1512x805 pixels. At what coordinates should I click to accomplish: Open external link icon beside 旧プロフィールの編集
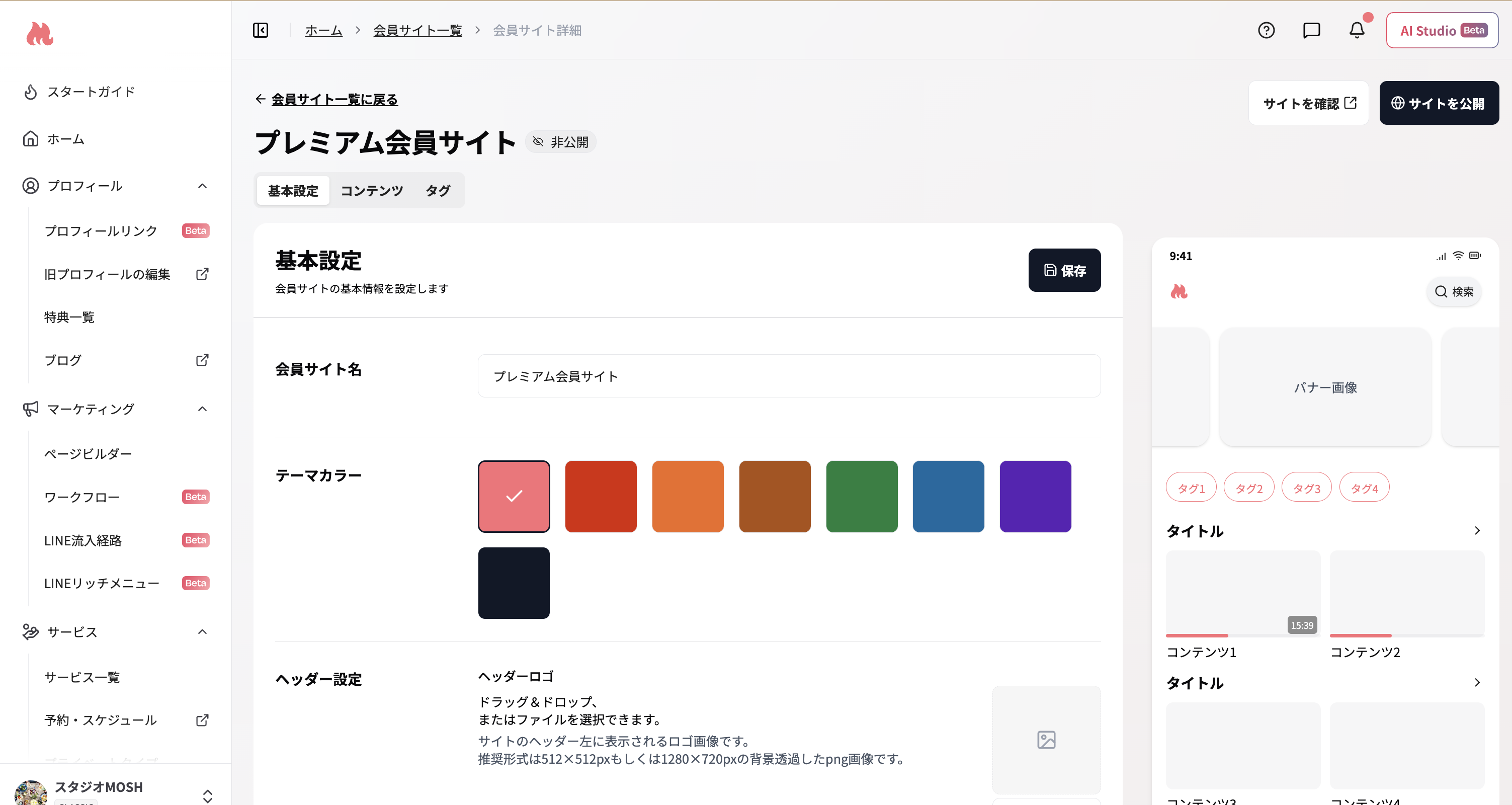click(202, 274)
